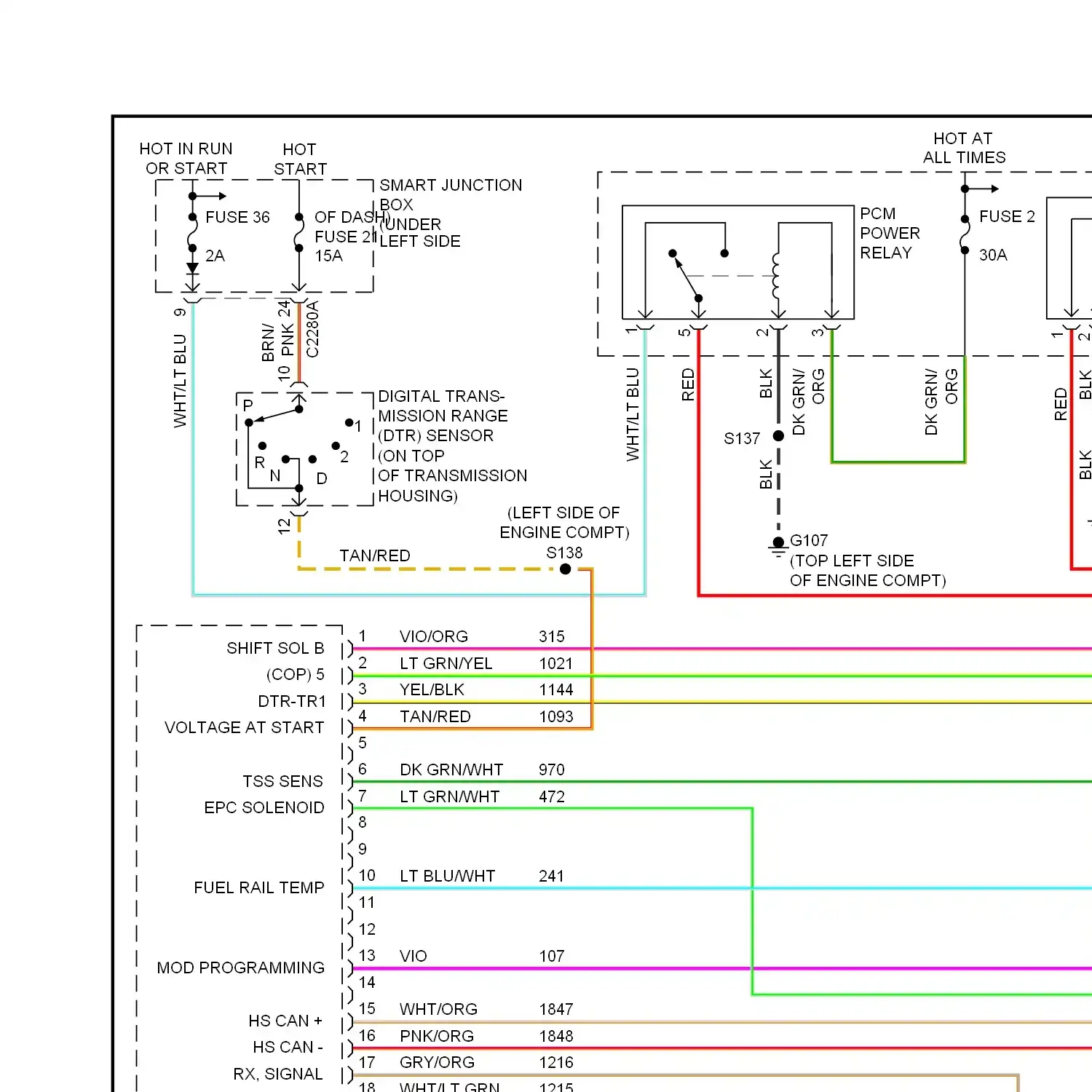The image size is (1092, 1092).
Task: Click the "LT BLU/WHT" wire color
Action: (x=447, y=876)
